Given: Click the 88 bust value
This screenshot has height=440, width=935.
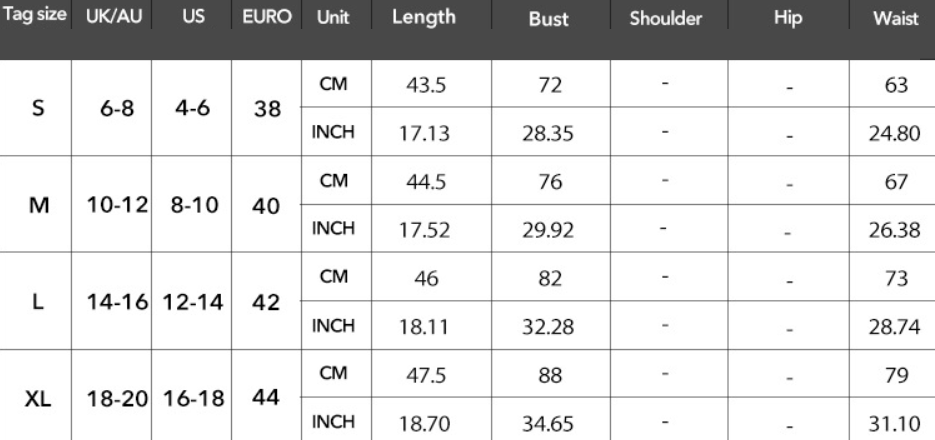Looking at the screenshot, I should click(x=549, y=375).
